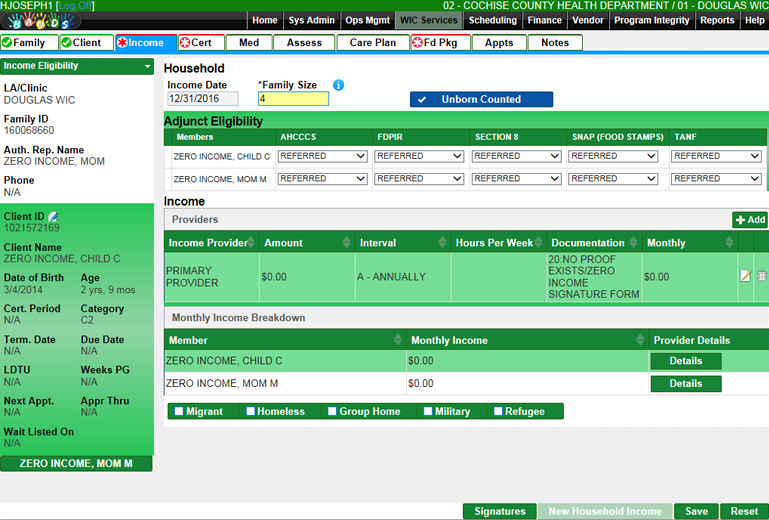
Task: Check the Homeless checkbox
Action: pyautogui.click(x=250, y=411)
